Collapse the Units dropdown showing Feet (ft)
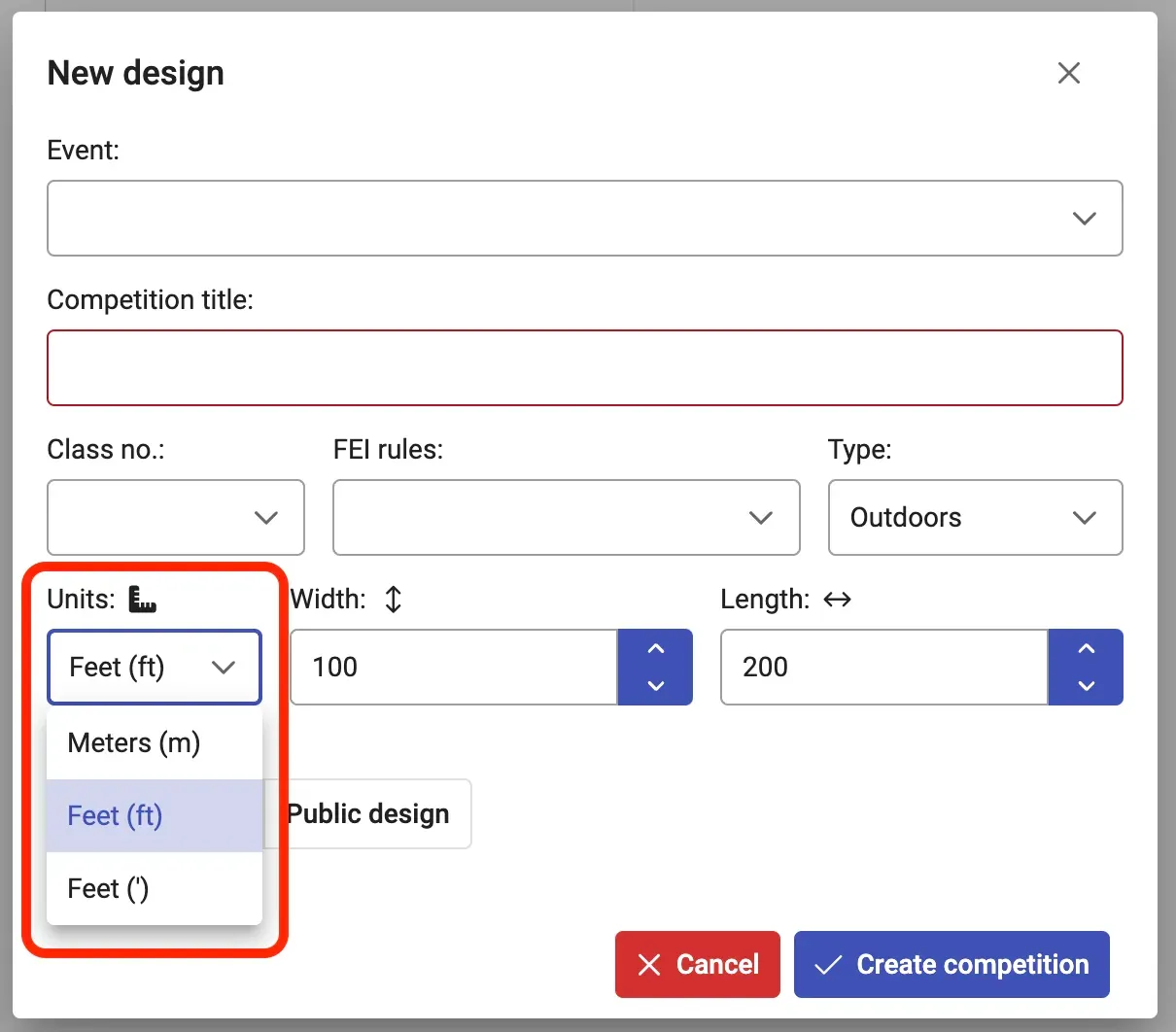 [155, 668]
